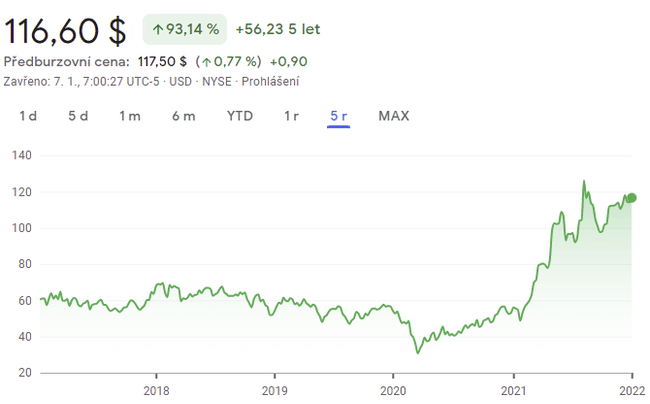Show the MAX time range
650x404 pixels.
394,116
